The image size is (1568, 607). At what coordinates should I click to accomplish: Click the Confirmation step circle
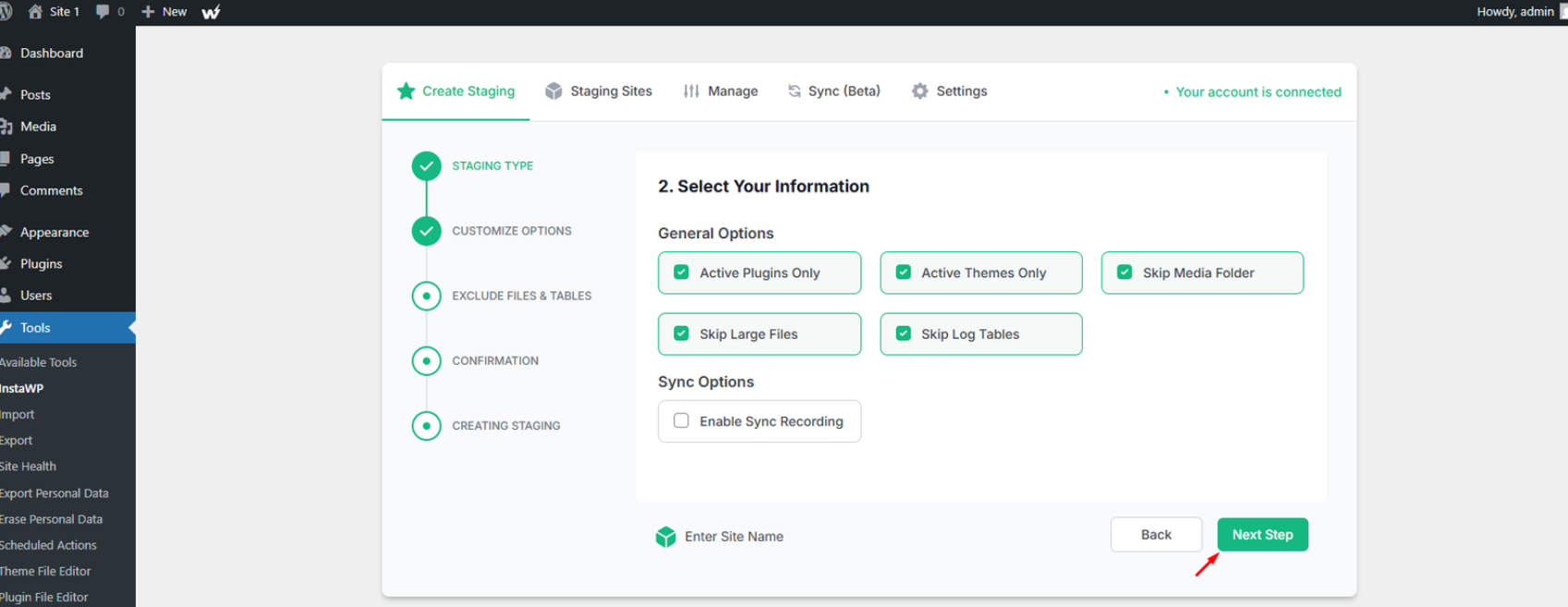(x=426, y=360)
